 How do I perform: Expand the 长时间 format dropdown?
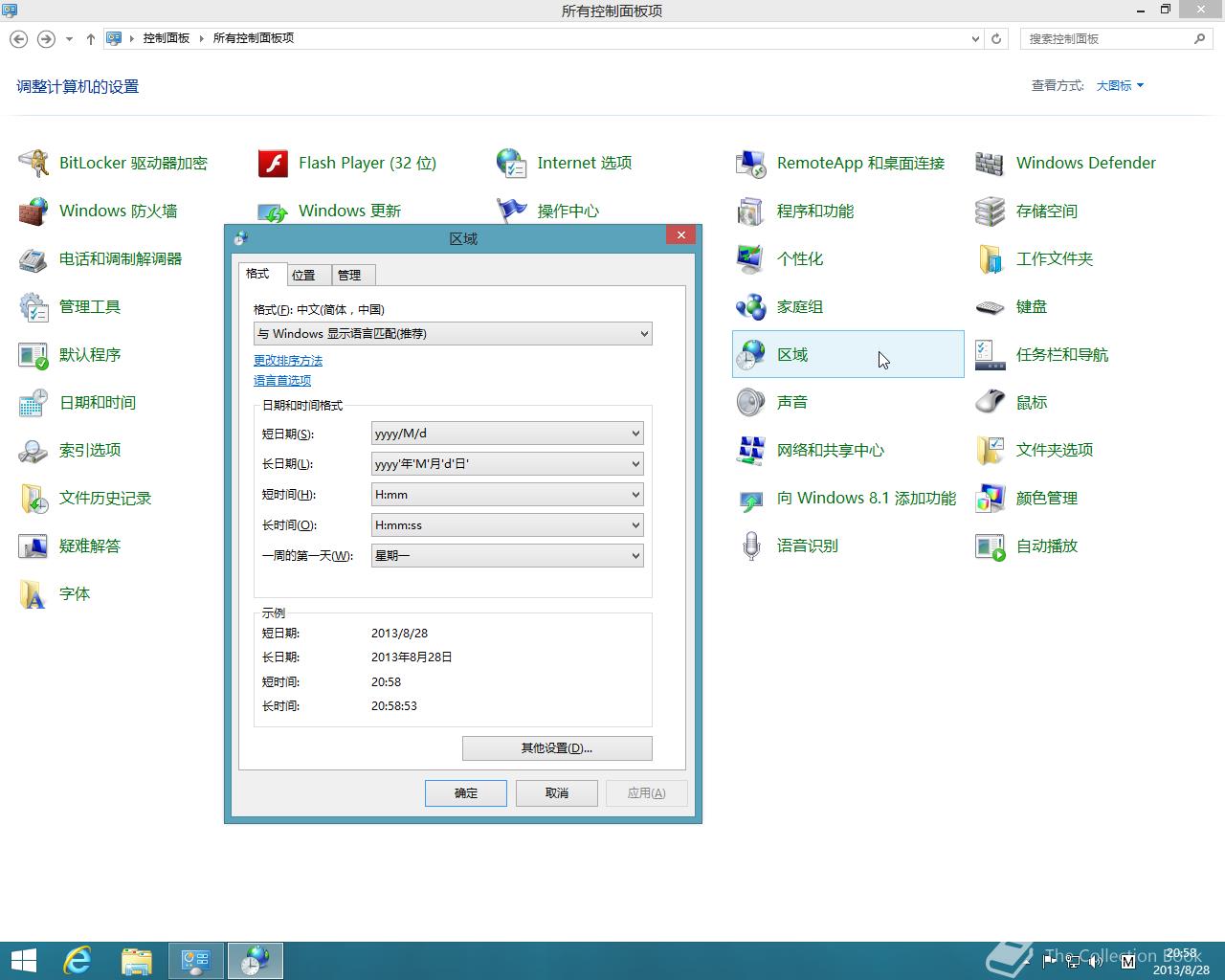point(507,525)
